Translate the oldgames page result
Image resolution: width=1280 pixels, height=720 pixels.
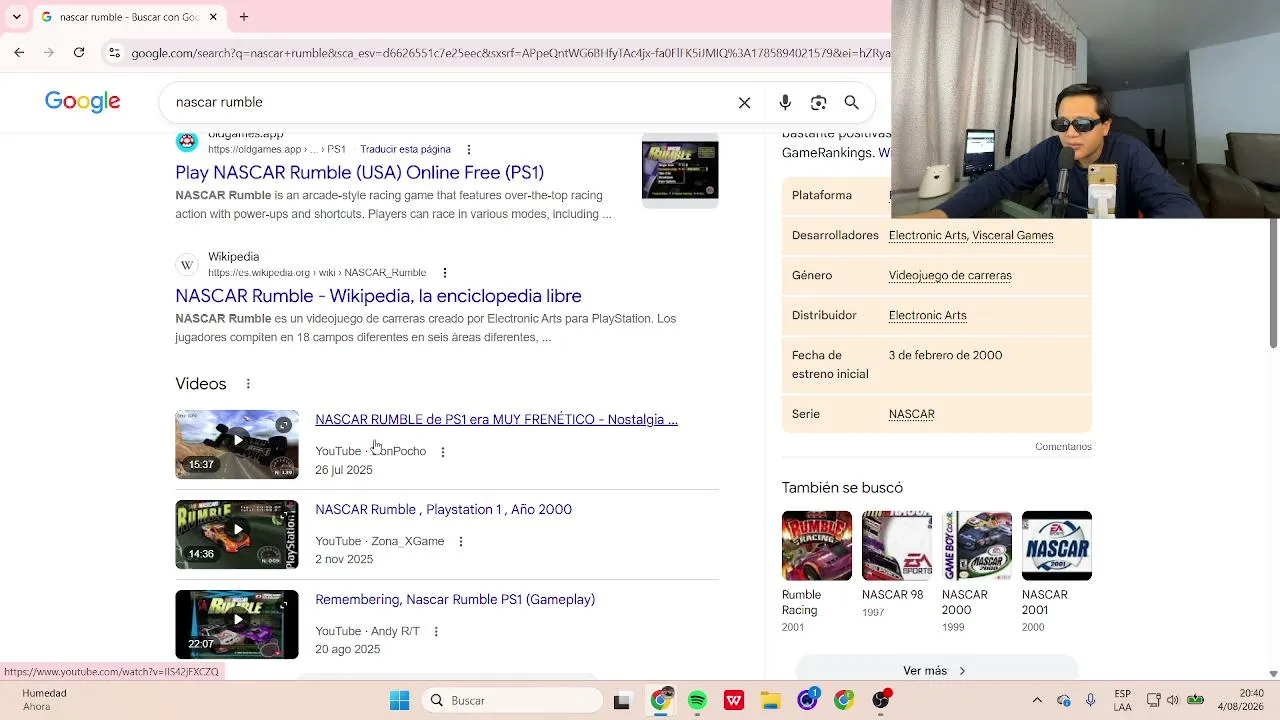pyautogui.click(x=405, y=149)
